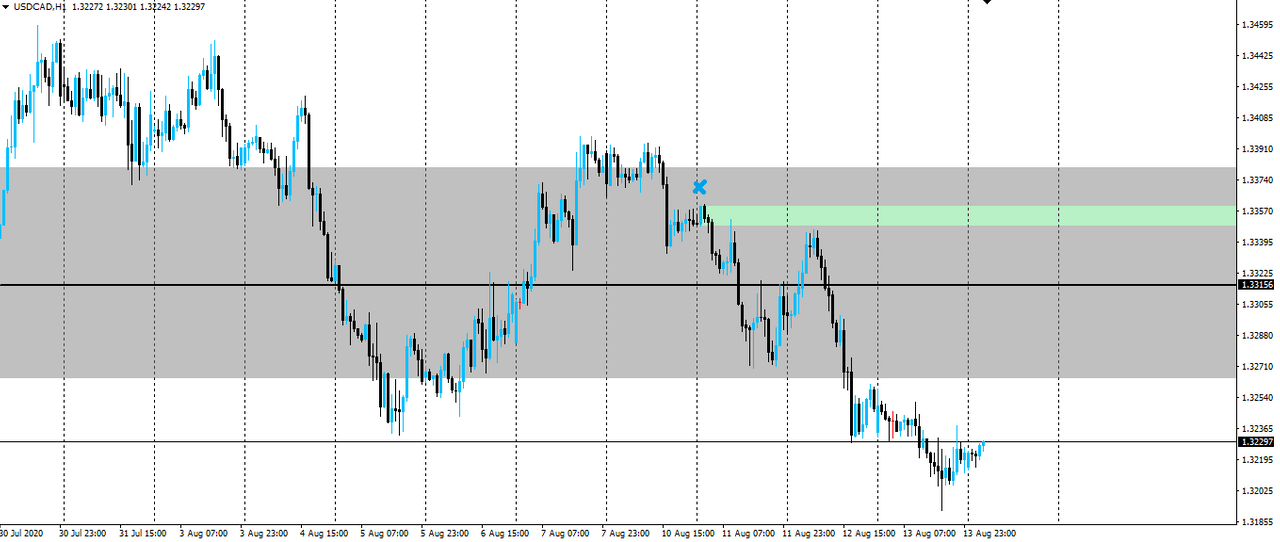The image size is (1280, 542).
Task: Click the USDCAD,H1 chart title
Action: point(40,6)
